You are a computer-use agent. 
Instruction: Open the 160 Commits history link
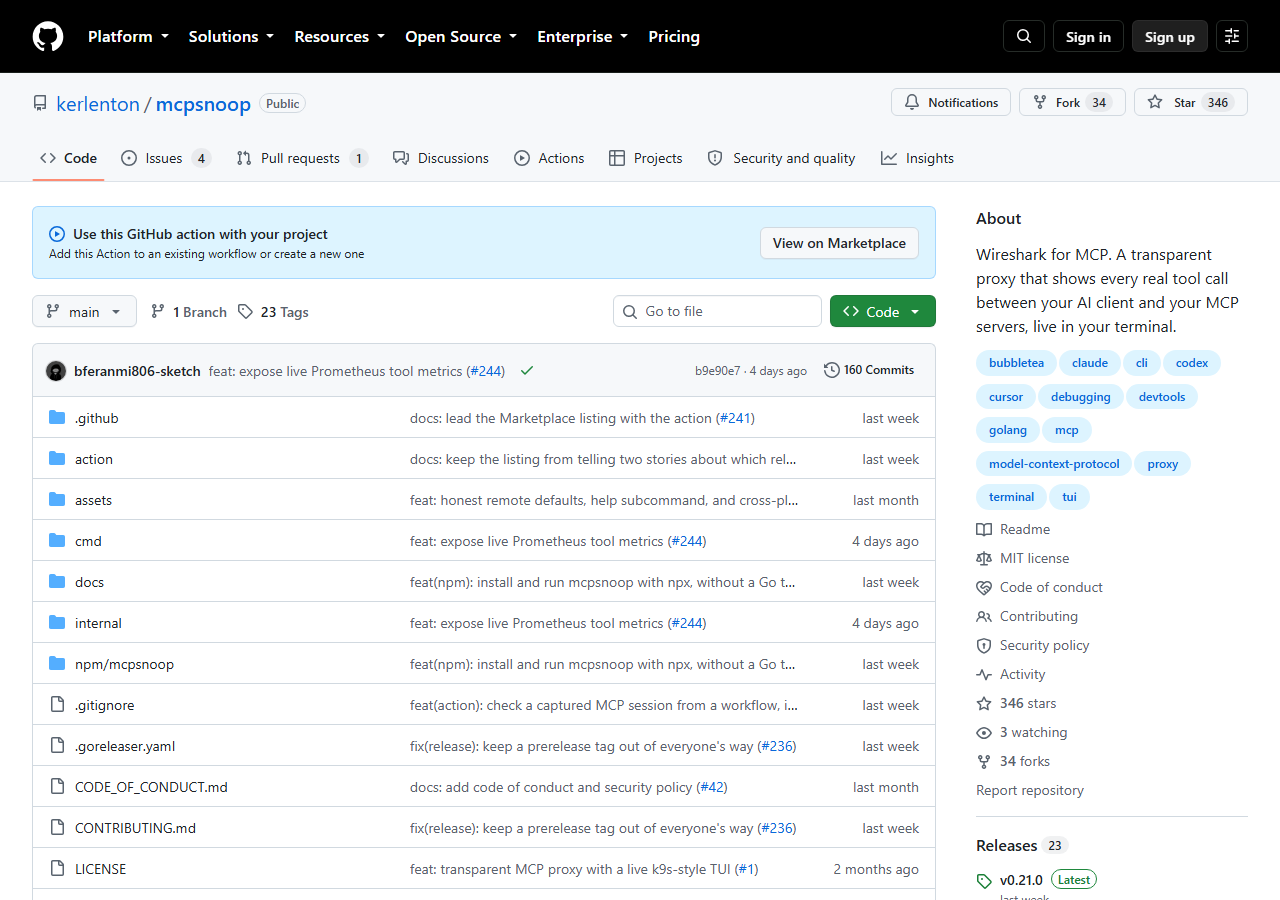(869, 370)
